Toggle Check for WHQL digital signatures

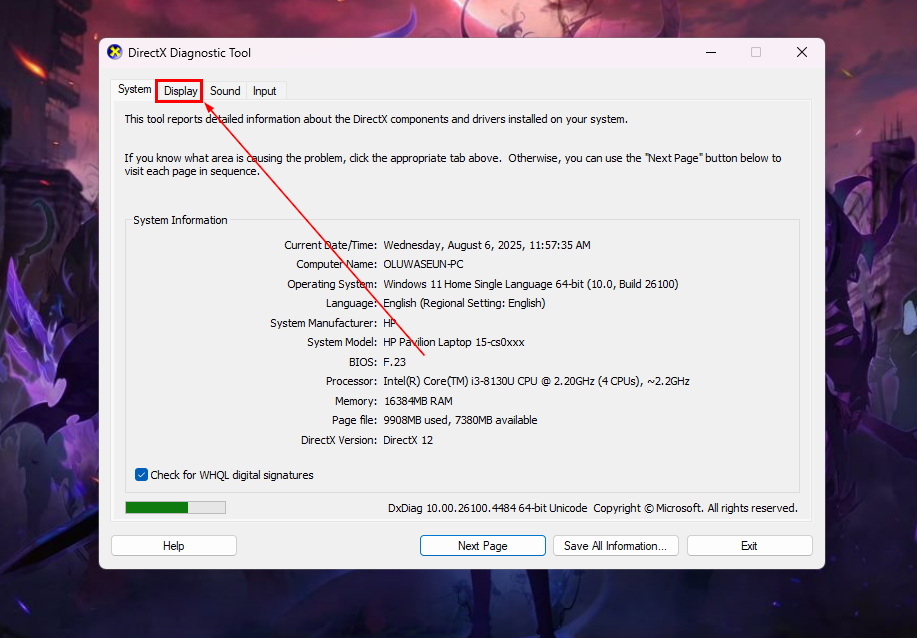point(141,475)
